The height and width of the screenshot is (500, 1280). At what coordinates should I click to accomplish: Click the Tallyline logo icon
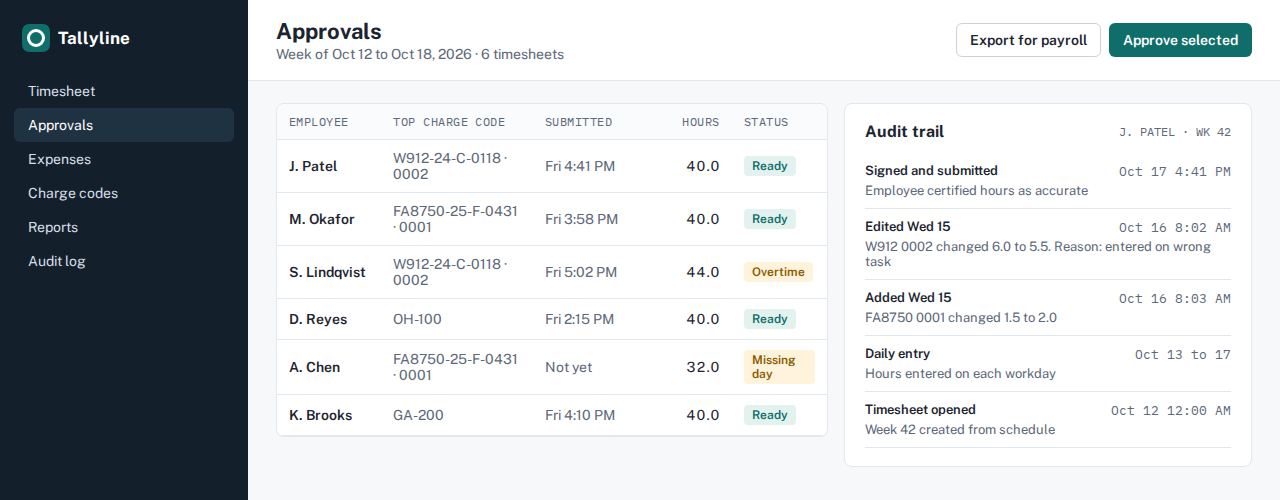click(x=36, y=38)
